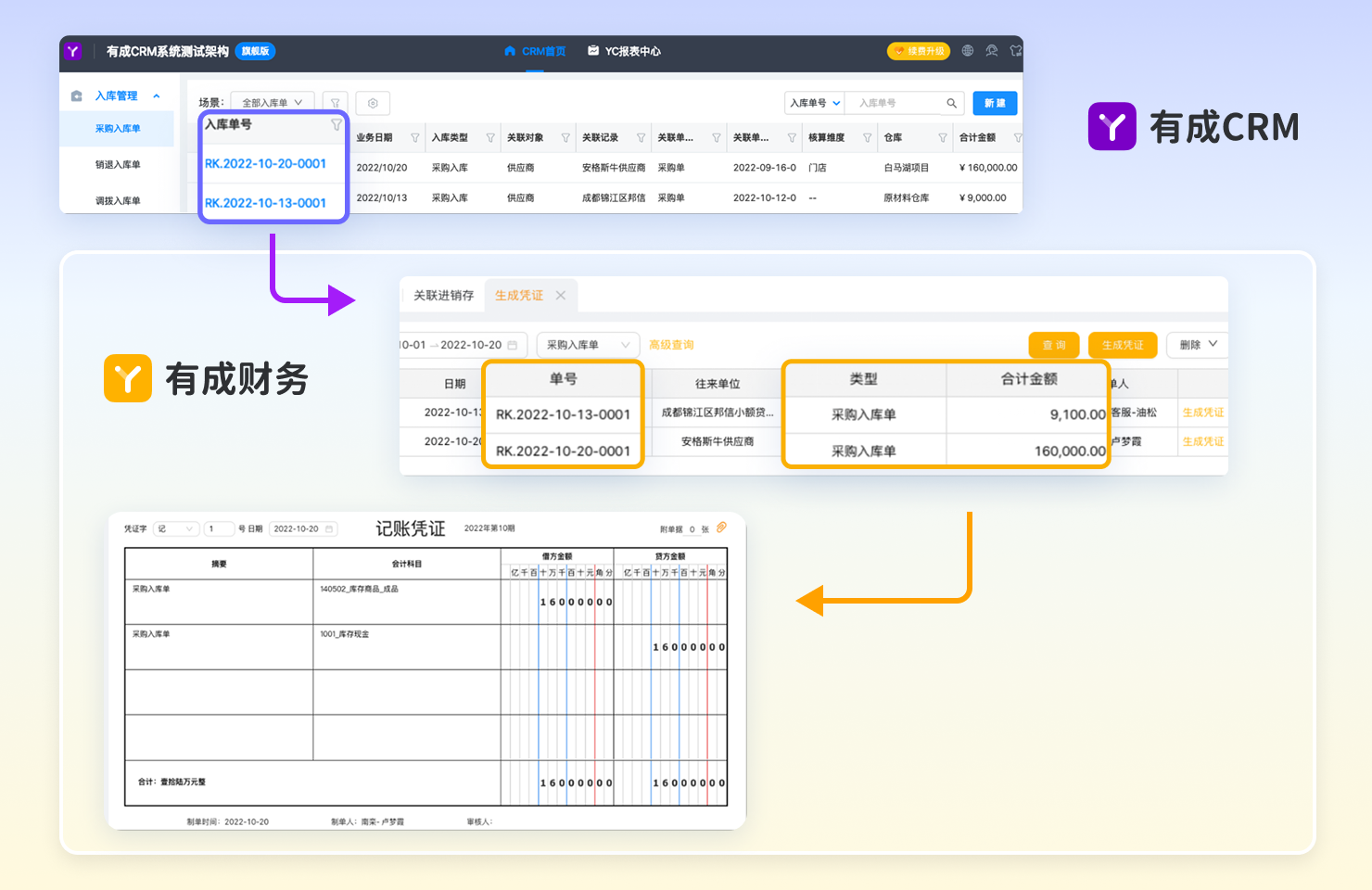This screenshot has width=1372, height=890.
Task: Click calendar icon in finance date range
Action: pos(513,345)
